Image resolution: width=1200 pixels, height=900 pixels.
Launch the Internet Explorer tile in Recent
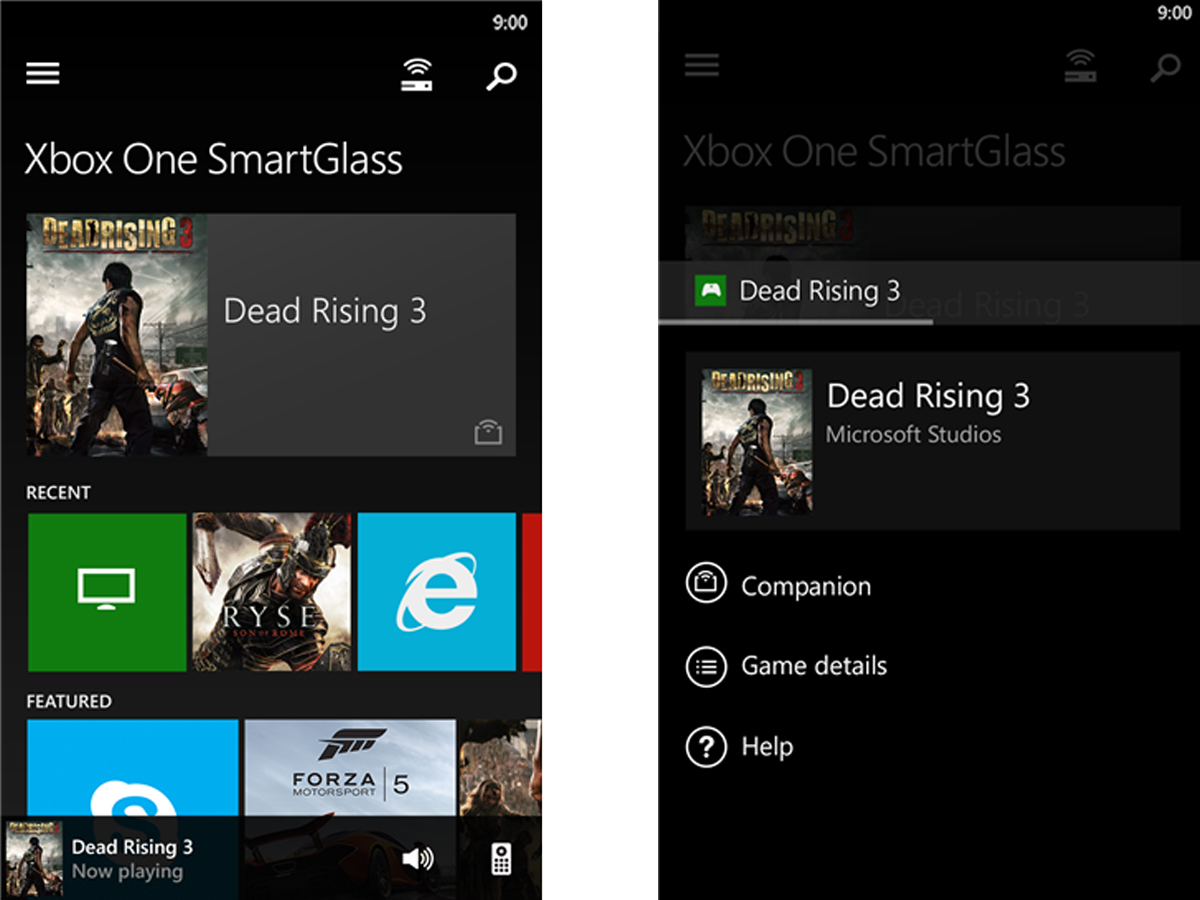click(x=437, y=592)
